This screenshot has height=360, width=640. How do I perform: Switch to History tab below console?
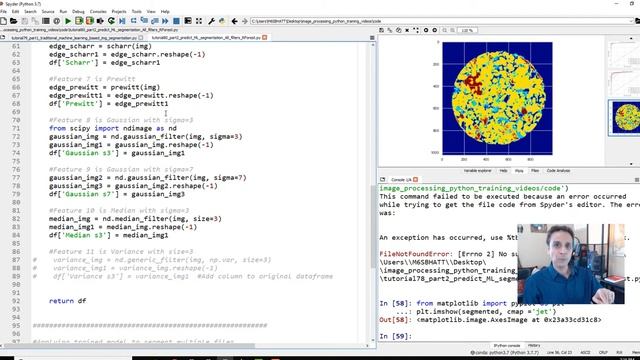click(534, 345)
